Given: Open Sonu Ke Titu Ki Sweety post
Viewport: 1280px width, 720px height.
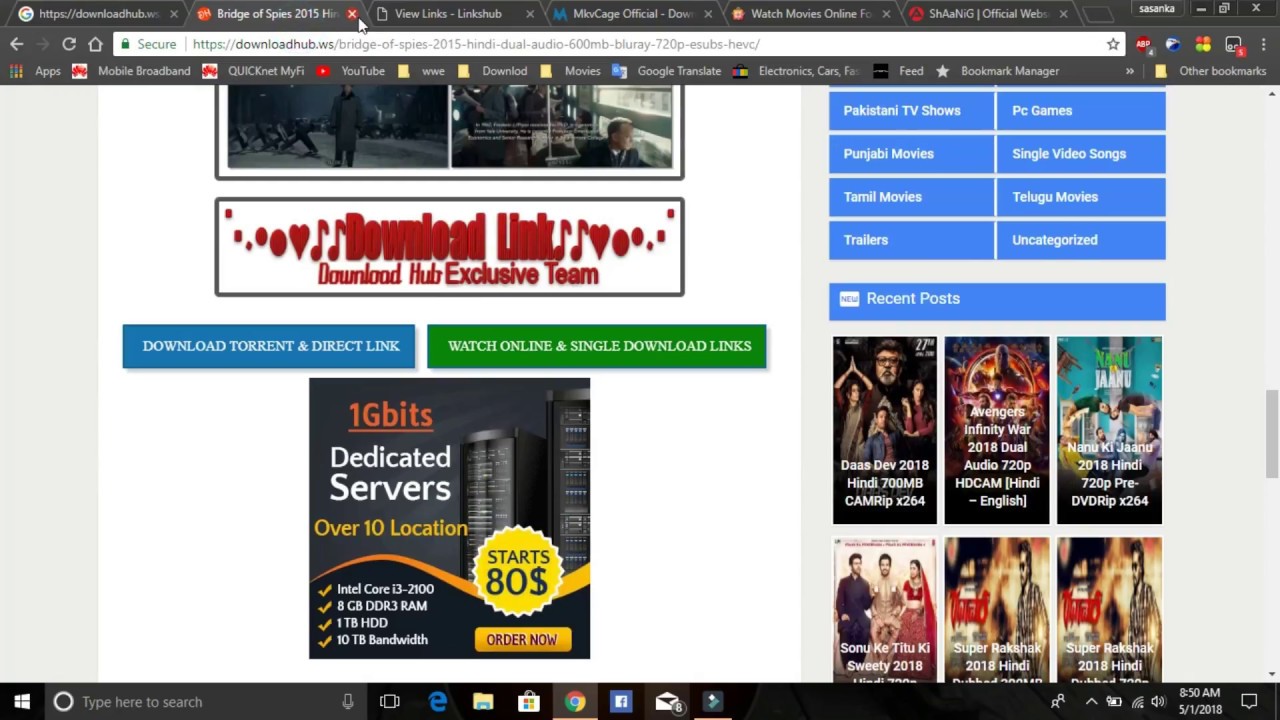Looking at the screenshot, I should (x=885, y=610).
